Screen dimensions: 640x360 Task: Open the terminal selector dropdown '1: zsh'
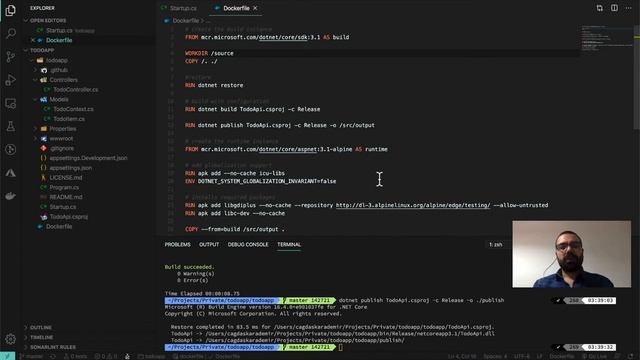[496, 244]
